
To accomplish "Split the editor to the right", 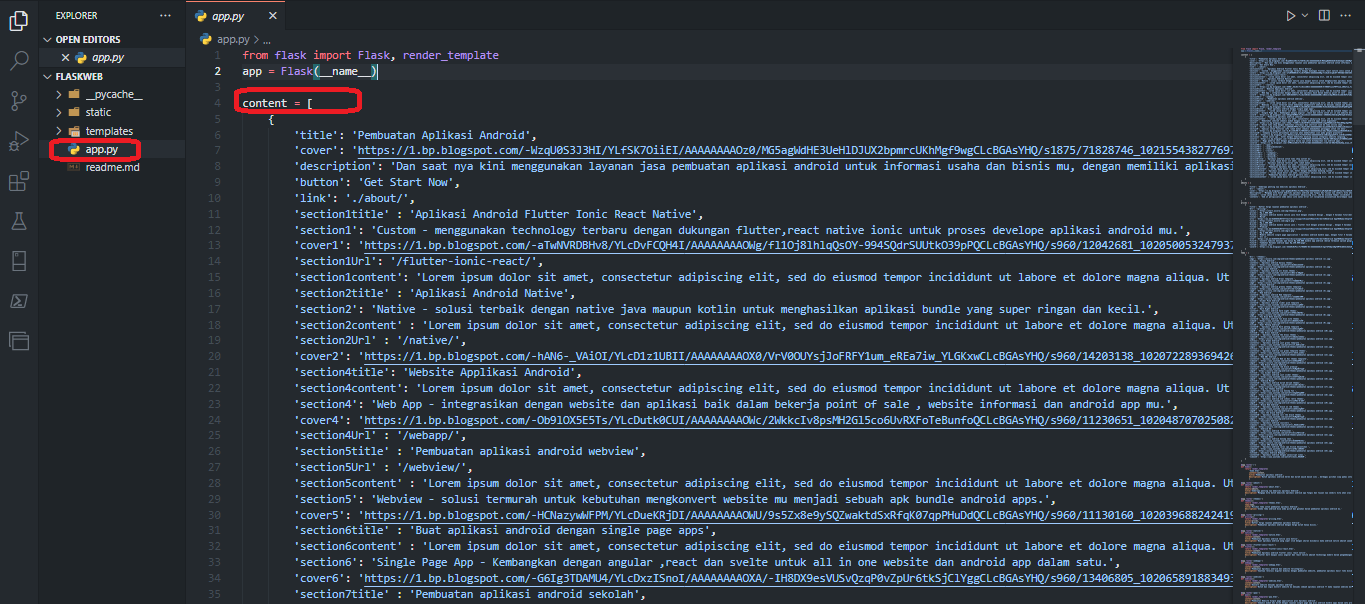I will click(1324, 15).
